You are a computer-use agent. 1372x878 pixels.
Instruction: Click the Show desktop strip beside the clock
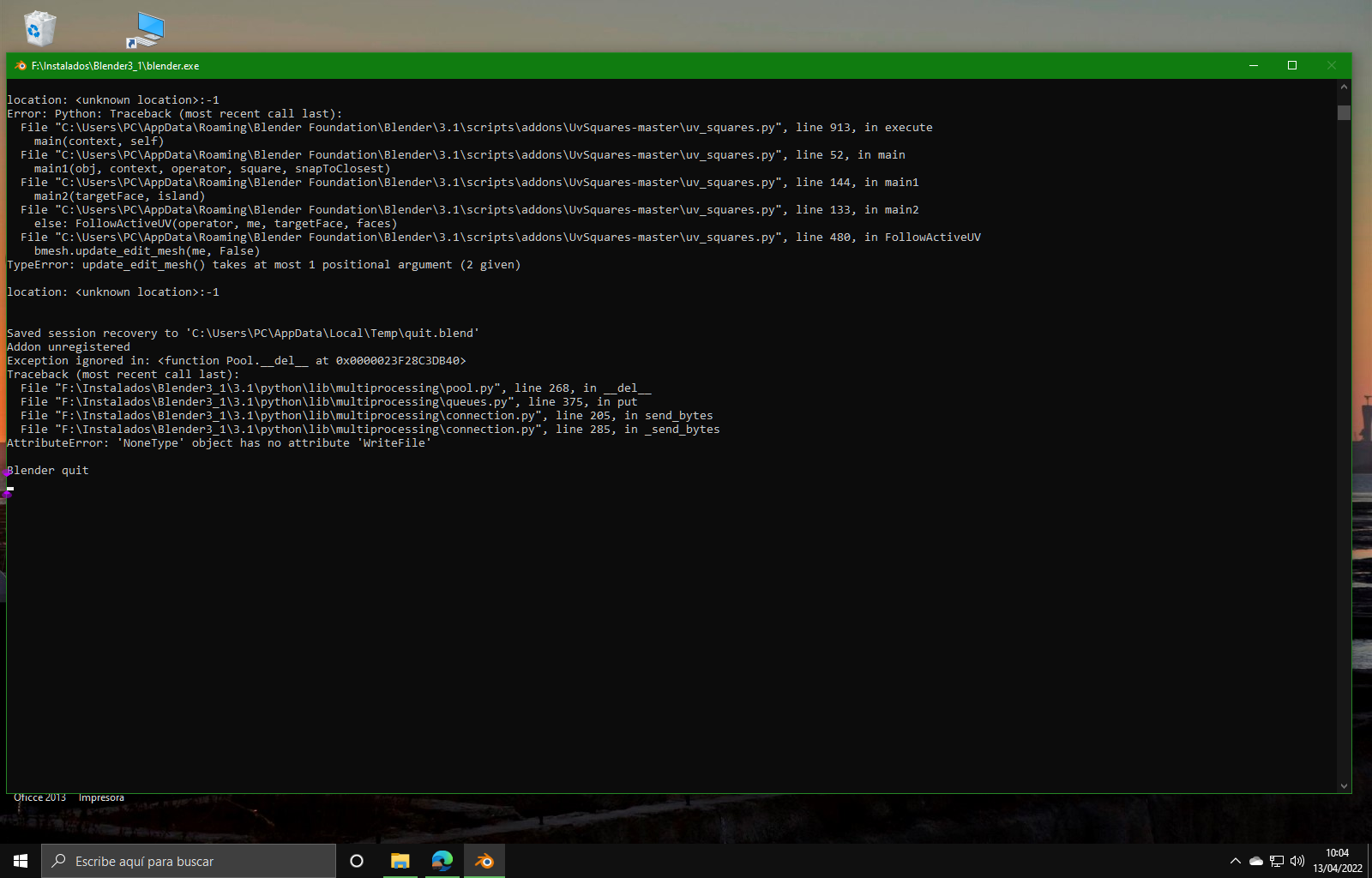tap(1369, 861)
